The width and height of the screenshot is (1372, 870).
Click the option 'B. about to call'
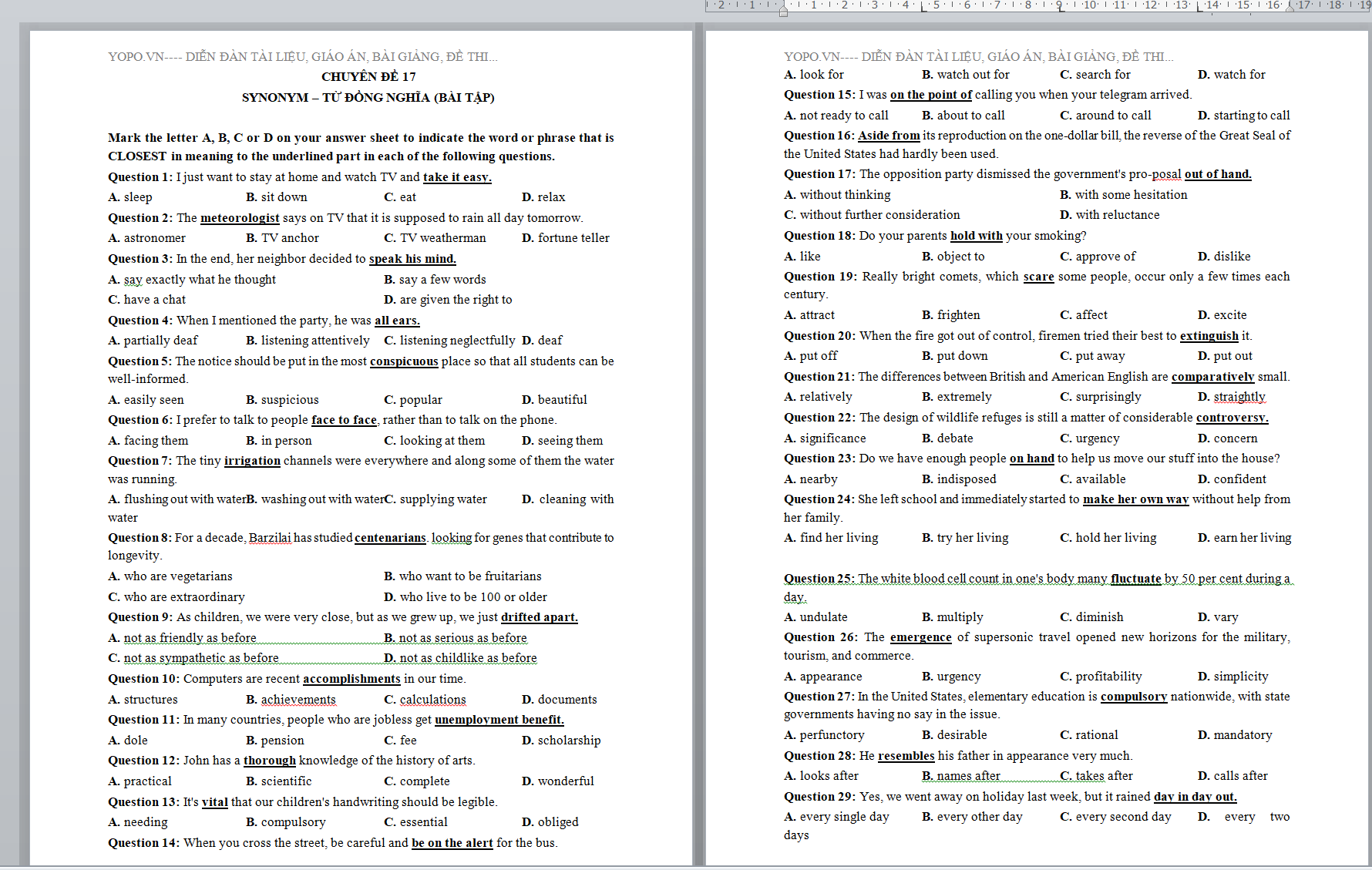coord(963,116)
